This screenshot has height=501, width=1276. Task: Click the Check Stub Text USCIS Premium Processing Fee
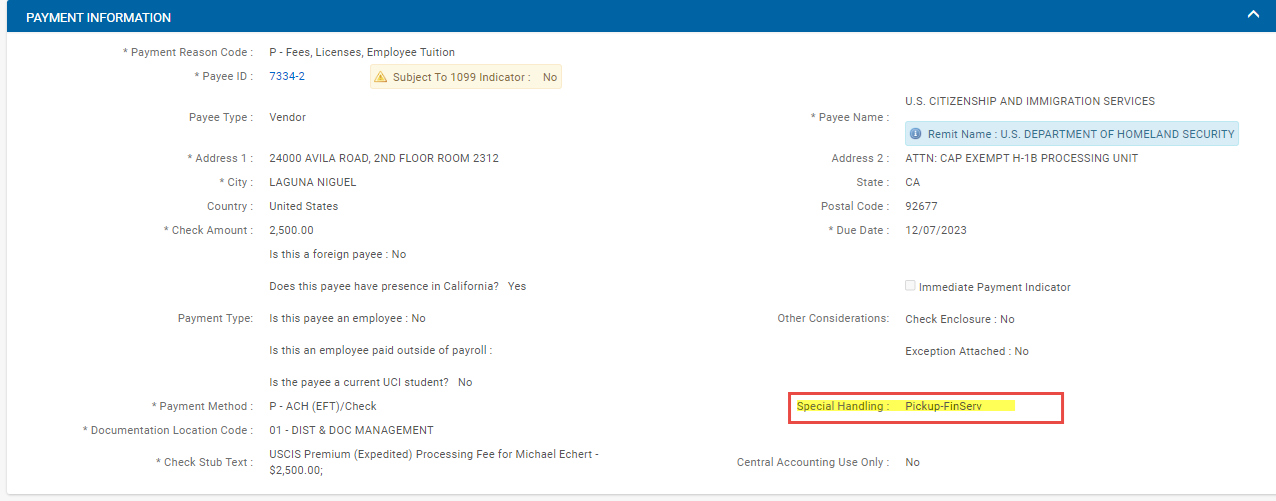click(x=435, y=462)
